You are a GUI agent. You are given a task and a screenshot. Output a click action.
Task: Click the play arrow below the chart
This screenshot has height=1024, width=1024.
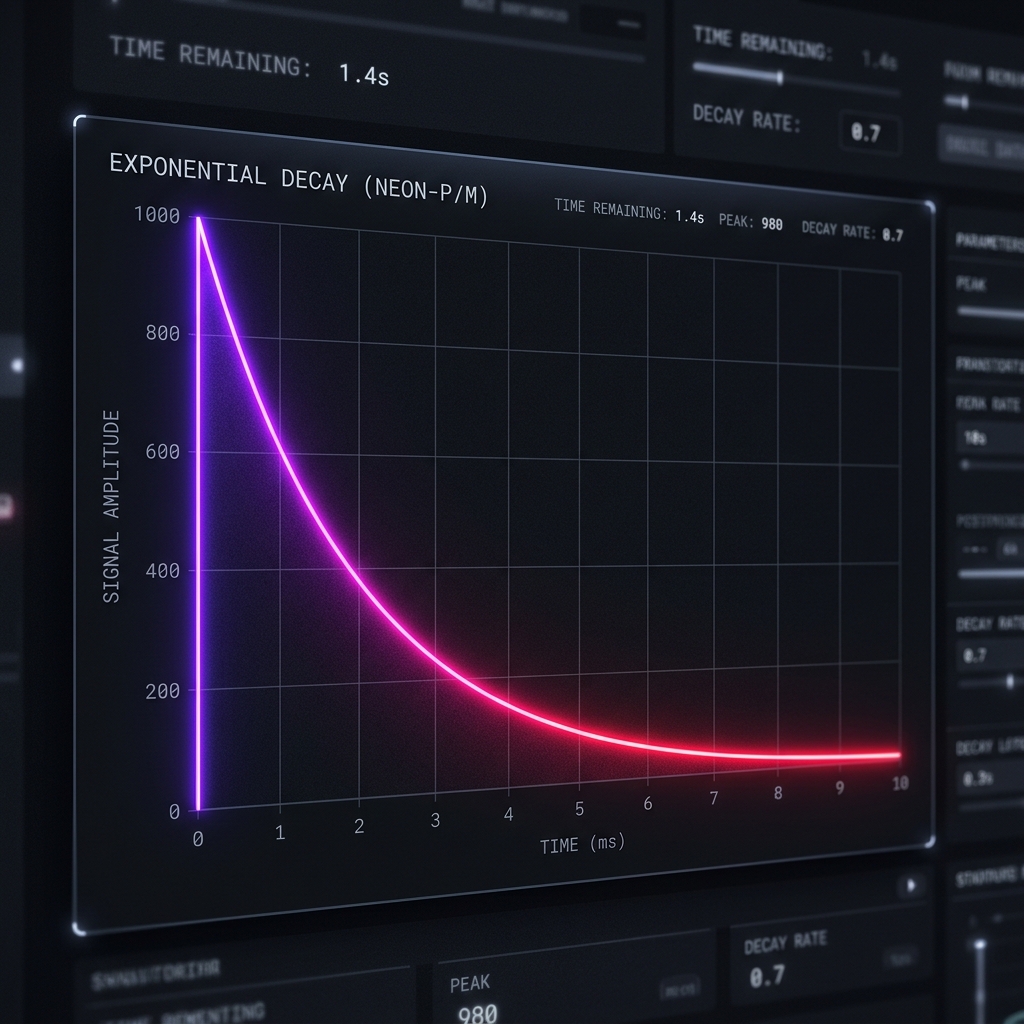pos(911,886)
